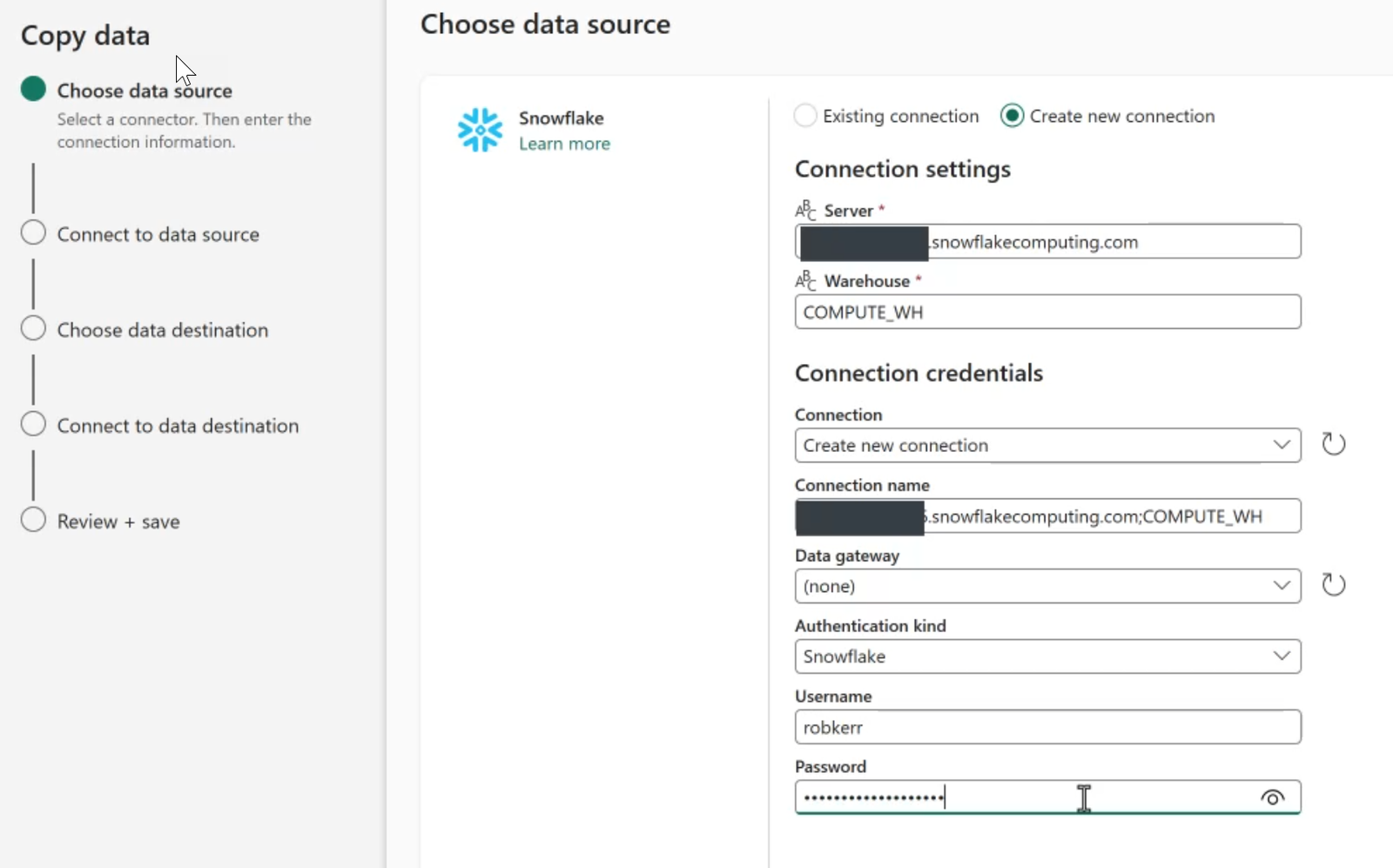This screenshot has height=868, width=1393.
Task: Open the Data gateway dropdown
Action: tap(1282, 586)
